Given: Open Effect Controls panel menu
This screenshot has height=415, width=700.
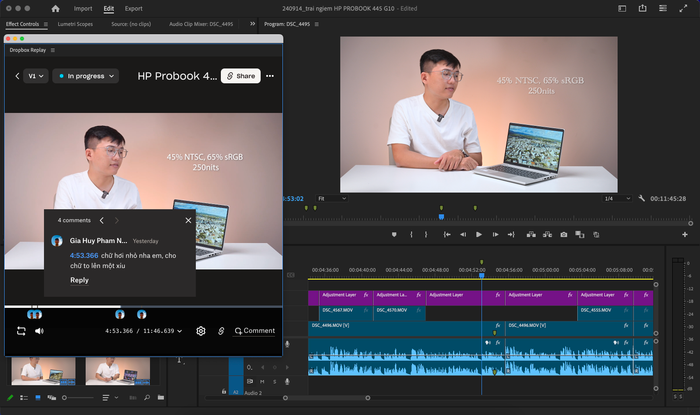Looking at the screenshot, I should click(46, 24).
